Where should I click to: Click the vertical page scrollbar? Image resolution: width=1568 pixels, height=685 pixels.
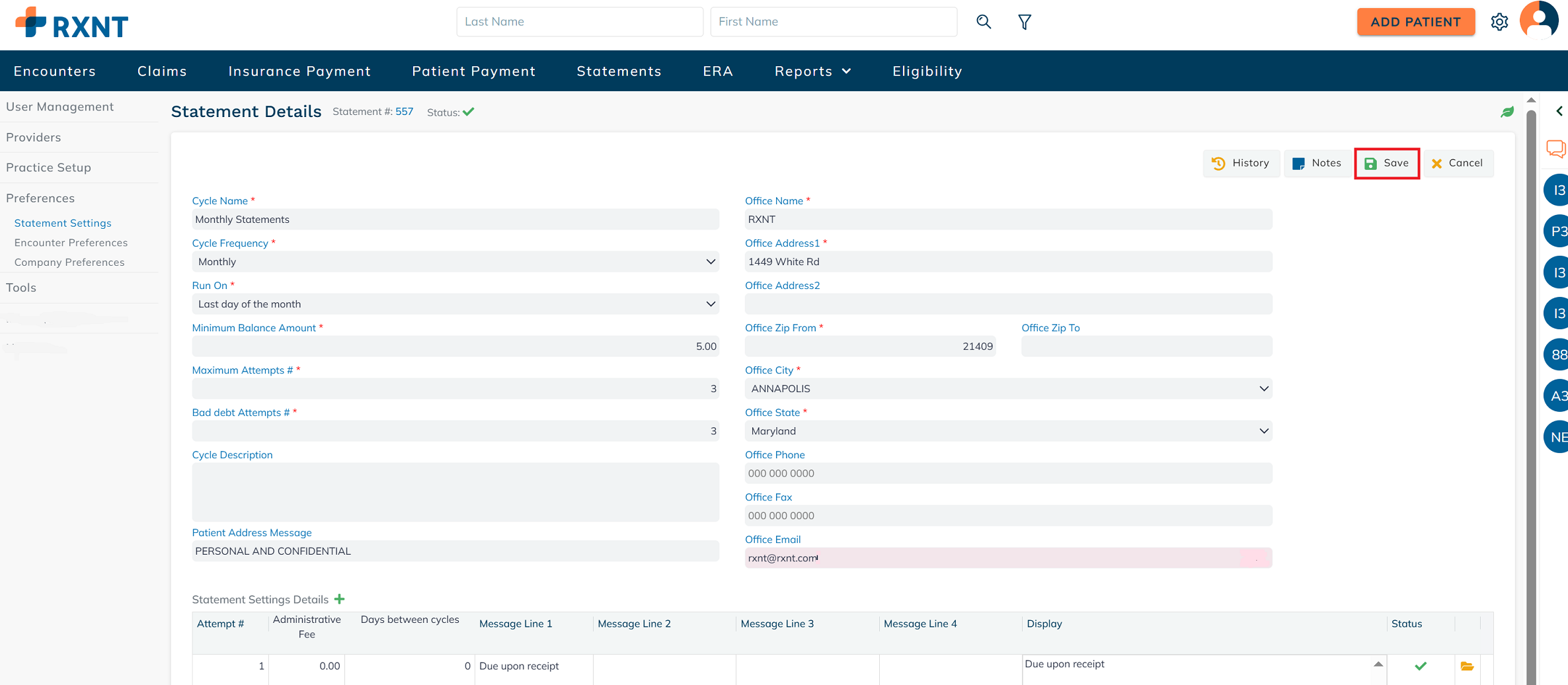(x=1531, y=397)
